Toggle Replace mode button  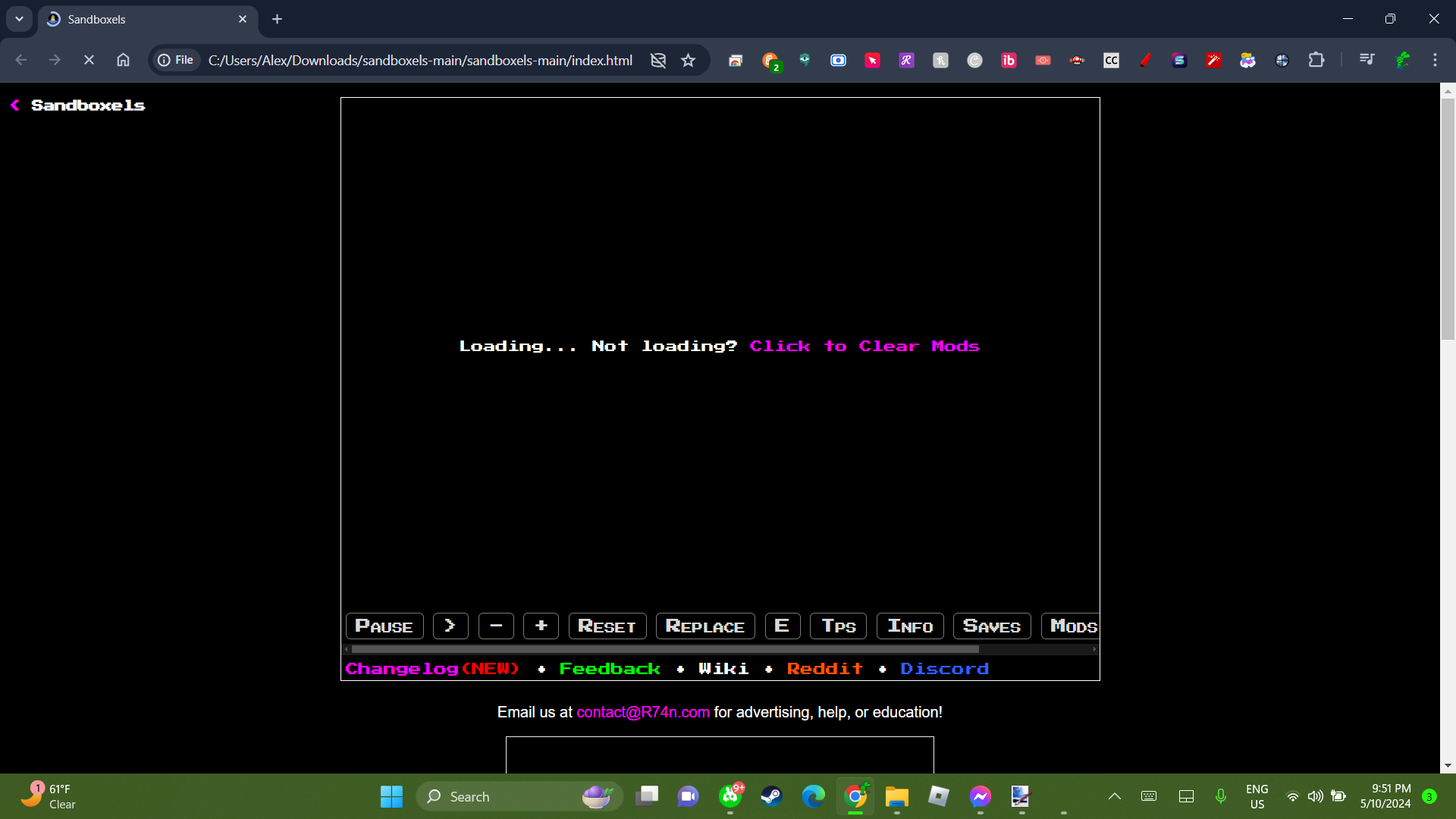point(704,626)
